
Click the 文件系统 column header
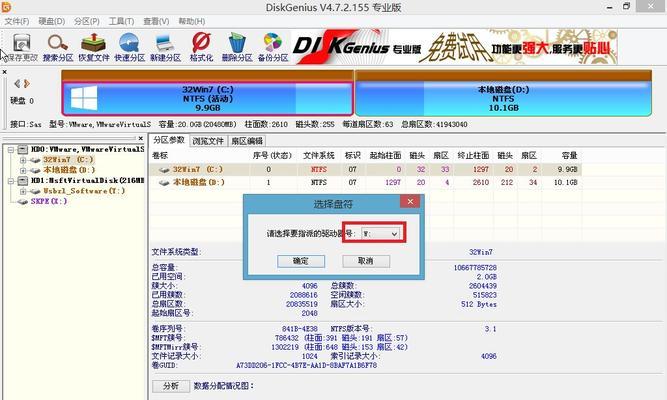click(319, 155)
